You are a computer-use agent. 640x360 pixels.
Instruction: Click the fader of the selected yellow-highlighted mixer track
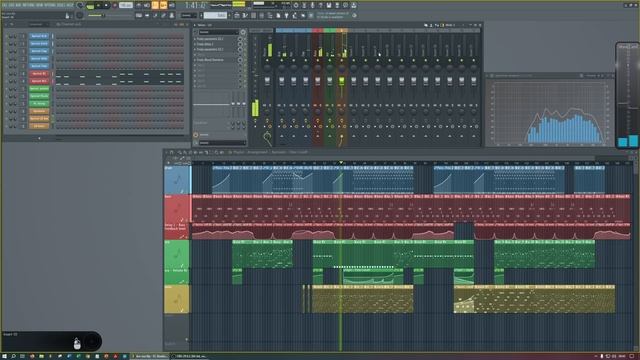point(342,80)
